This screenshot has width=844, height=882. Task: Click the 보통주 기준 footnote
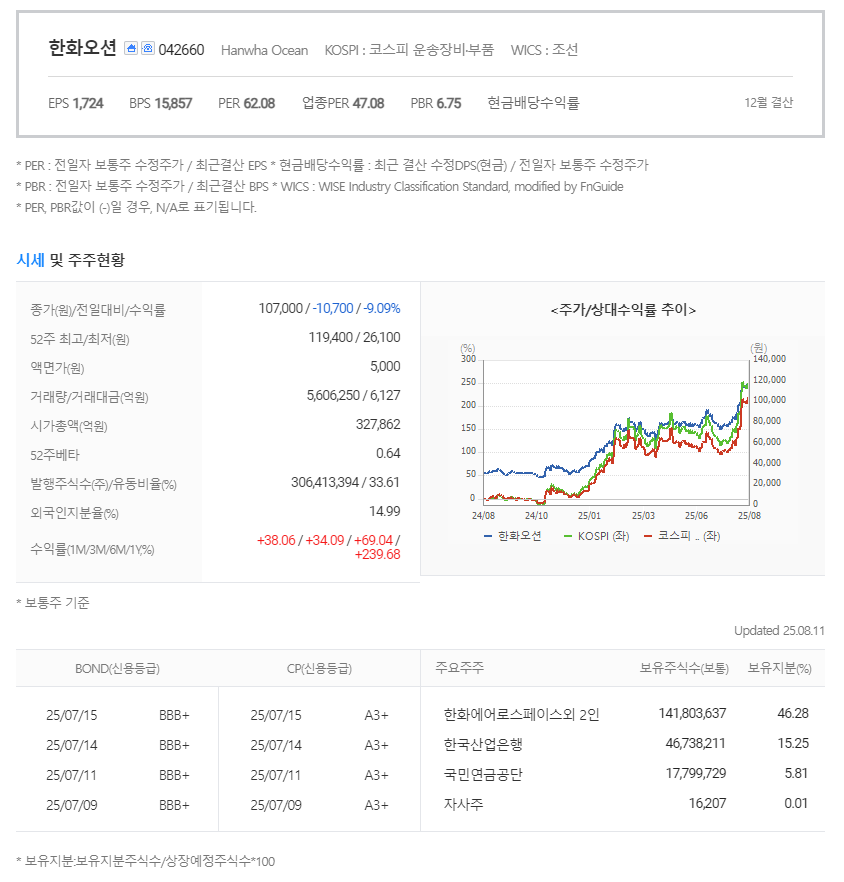(53, 603)
